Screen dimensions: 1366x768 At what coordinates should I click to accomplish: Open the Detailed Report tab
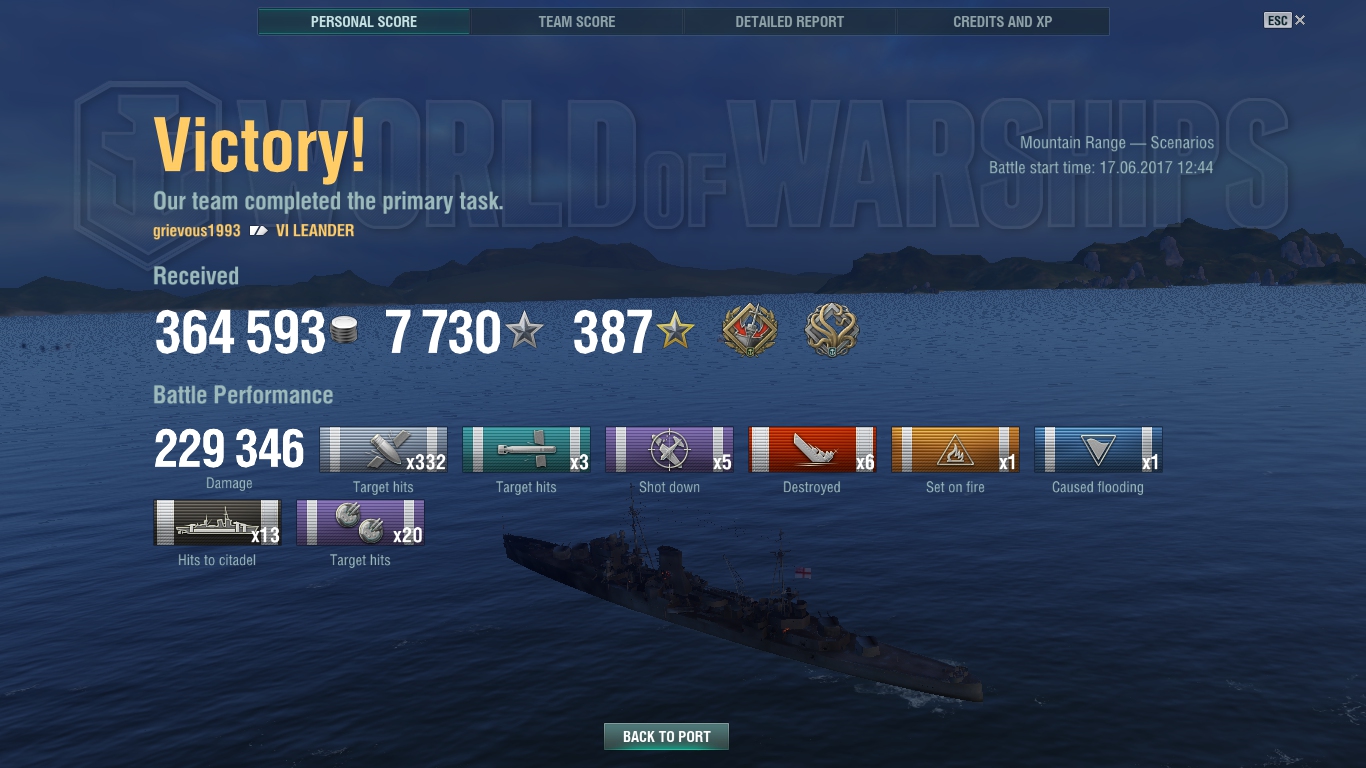[x=790, y=21]
